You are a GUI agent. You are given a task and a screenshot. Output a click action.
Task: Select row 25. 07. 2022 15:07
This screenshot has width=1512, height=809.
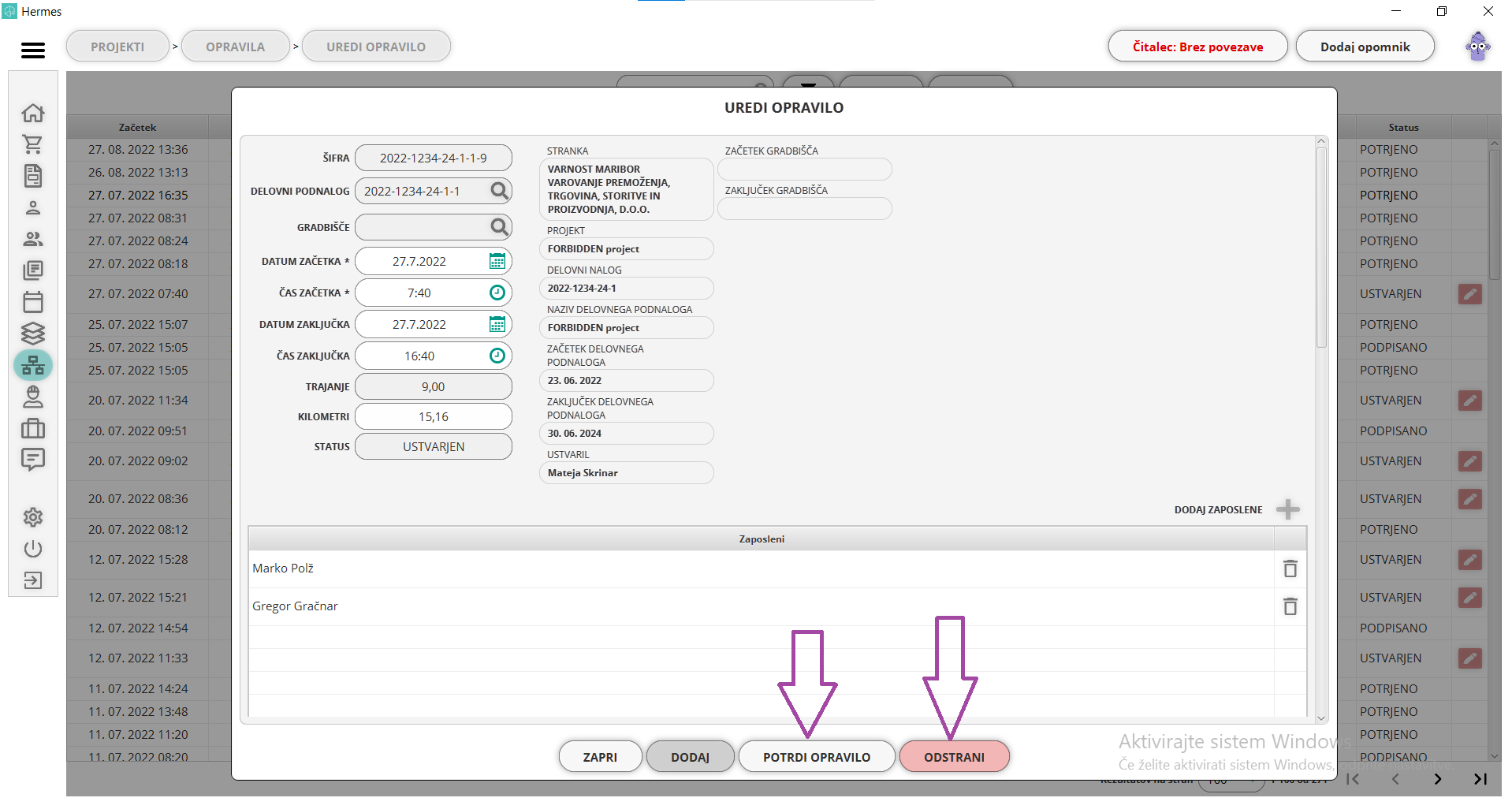tap(138, 324)
